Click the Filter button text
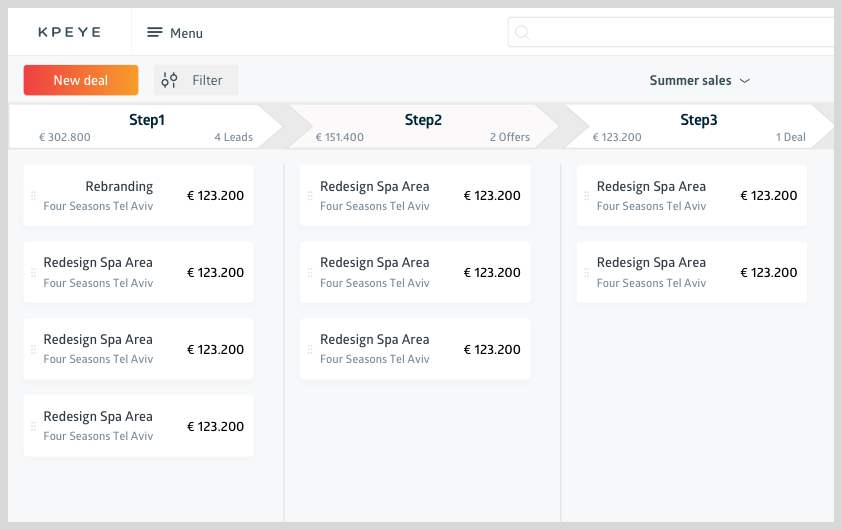The height and width of the screenshot is (530, 842). coord(207,80)
